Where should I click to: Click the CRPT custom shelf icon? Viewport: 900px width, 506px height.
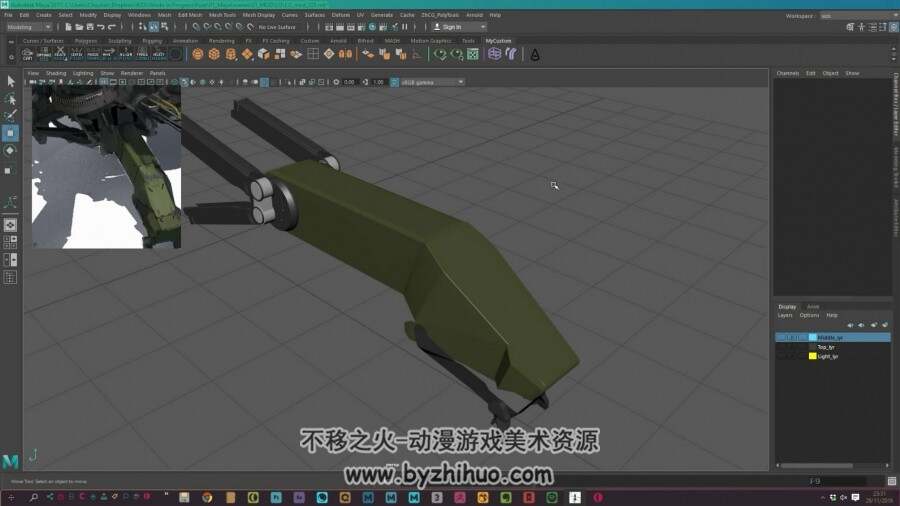pos(28,55)
